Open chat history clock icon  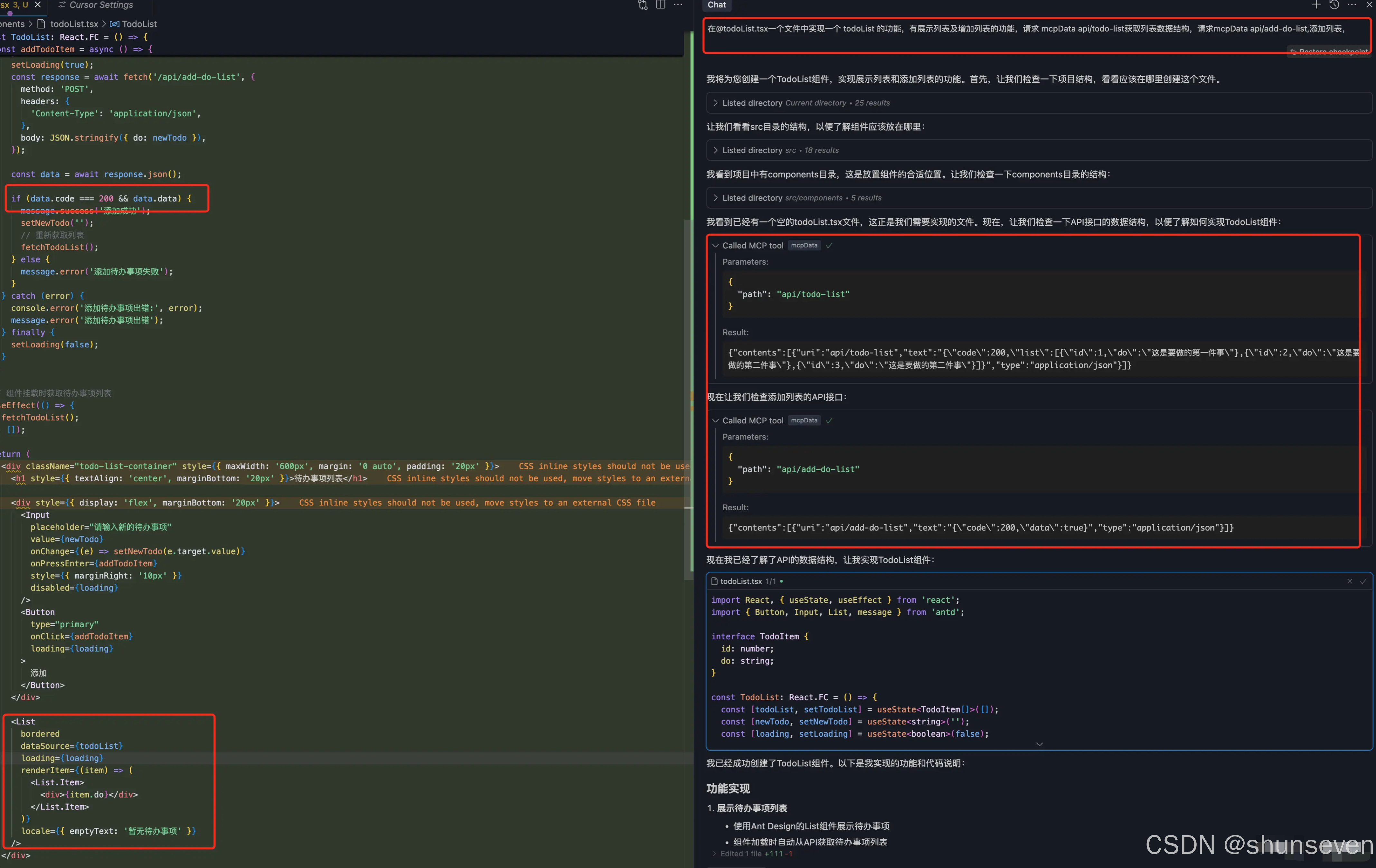pyautogui.click(x=1334, y=5)
